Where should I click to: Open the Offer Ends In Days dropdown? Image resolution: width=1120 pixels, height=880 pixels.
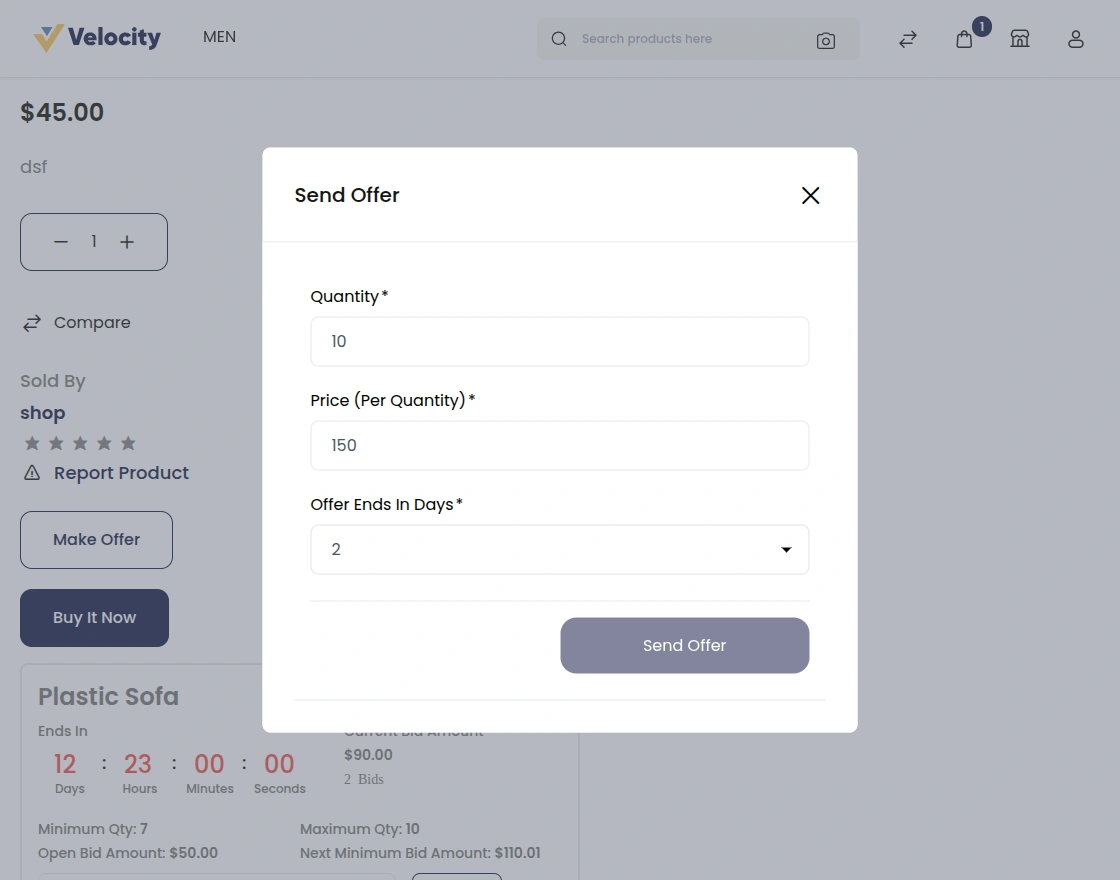[560, 549]
